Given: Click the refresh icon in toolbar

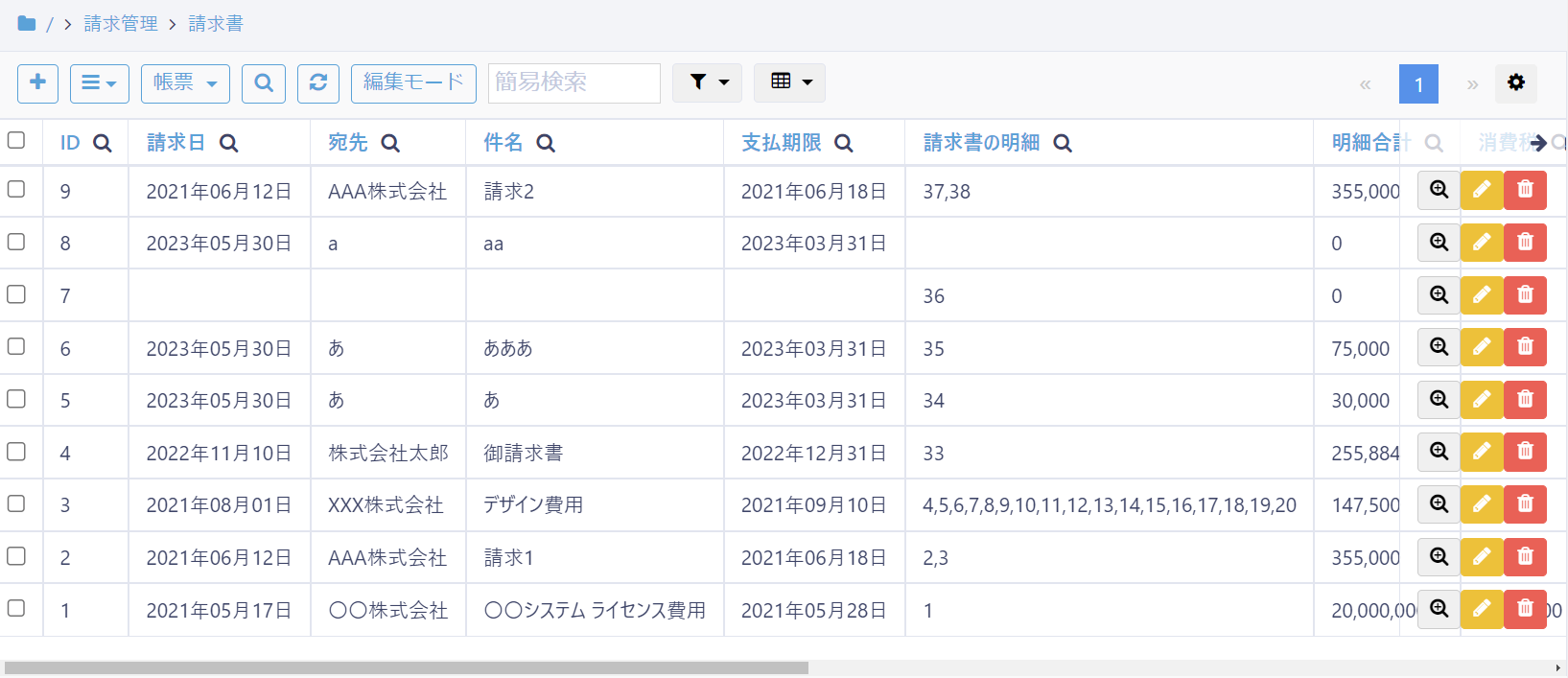Looking at the screenshot, I should [x=318, y=83].
